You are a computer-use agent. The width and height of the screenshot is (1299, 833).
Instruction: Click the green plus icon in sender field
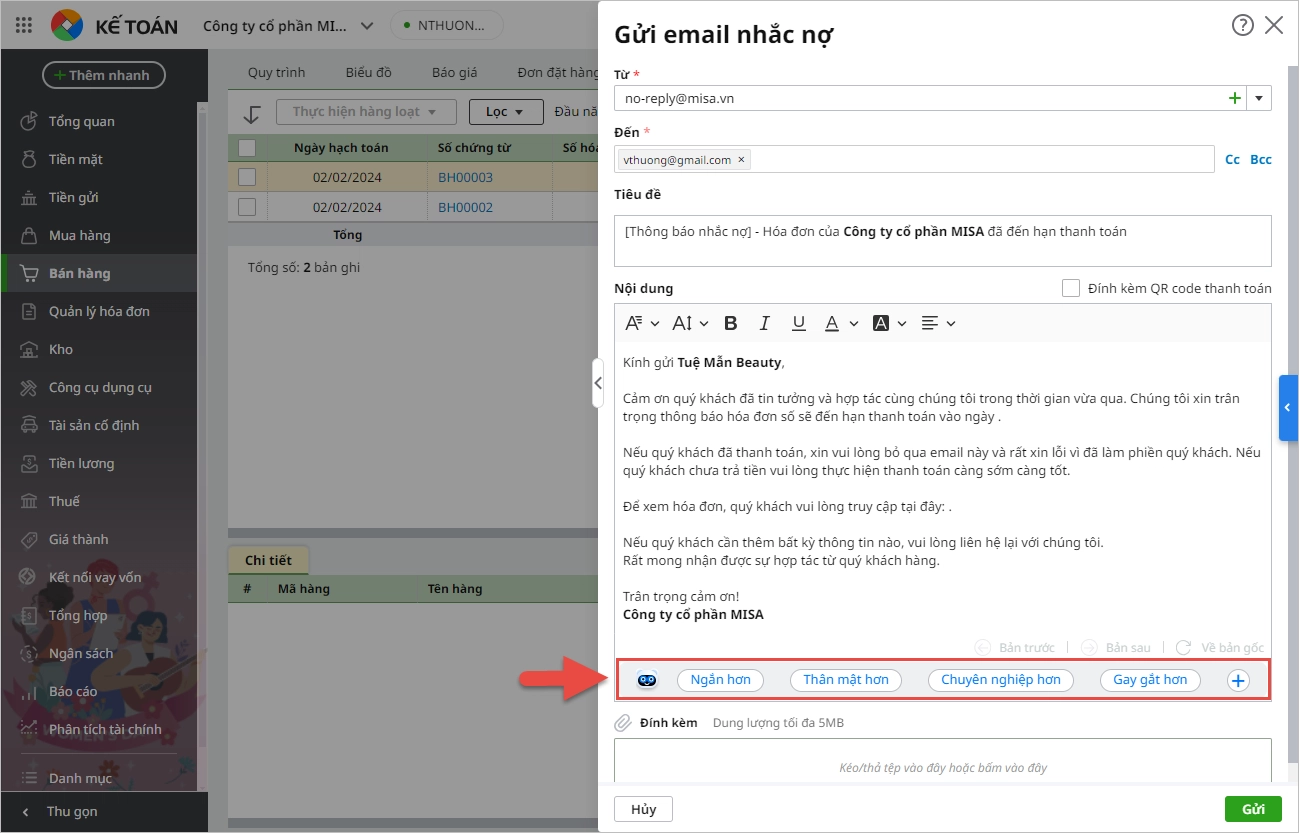1234,98
